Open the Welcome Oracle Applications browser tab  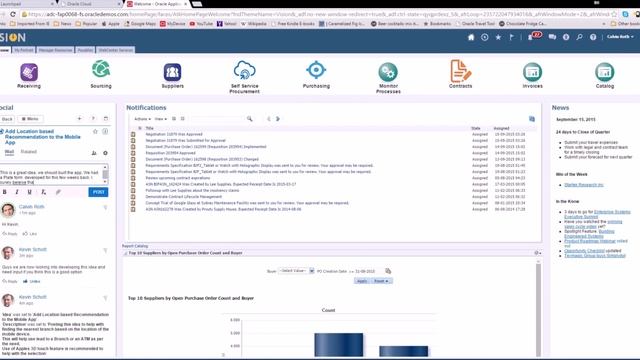point(157,4)
